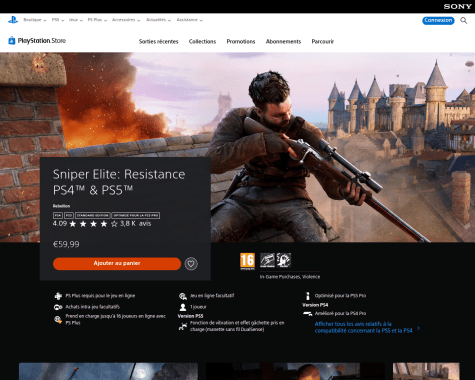Click the in-game purchases descriptor icon
This screenshot has height=380, width=475.
click(x=267, y=260)
